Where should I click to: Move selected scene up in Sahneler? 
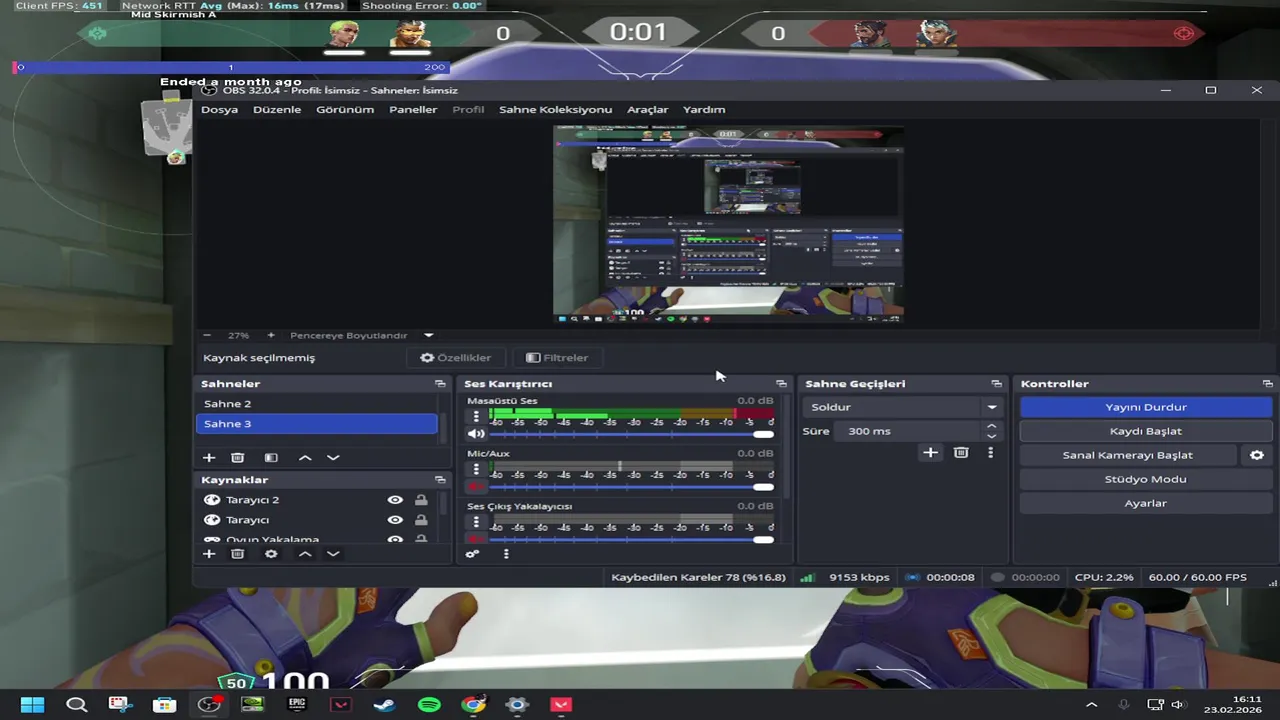tap(305, 457)
